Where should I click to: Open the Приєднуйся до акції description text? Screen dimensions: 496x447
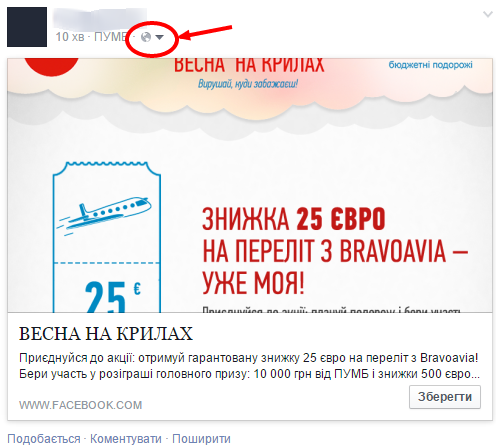tap(249, 366)
